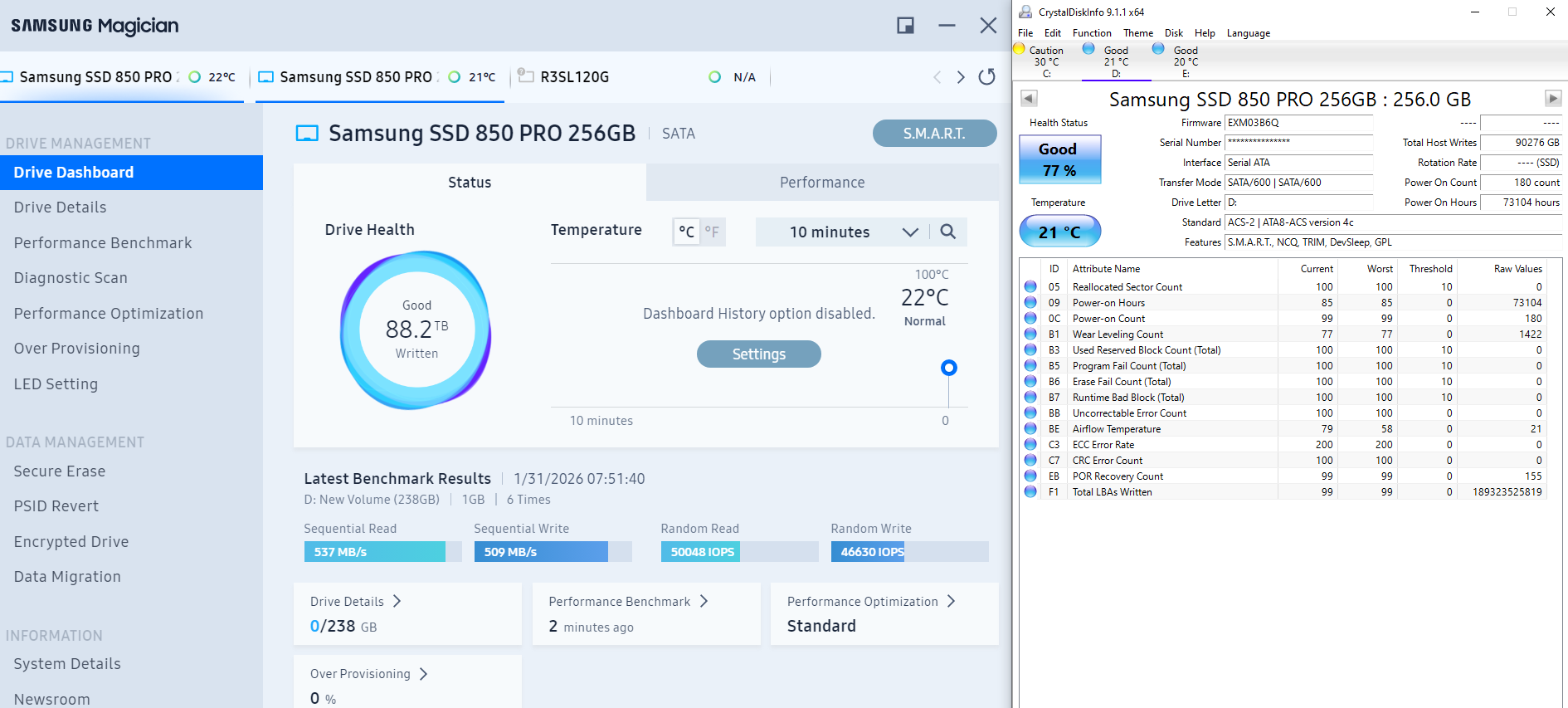This screenshot has width=1568, height=708.
Task: Click the next drive arrow in drive tabs
Action: (x=961, y=77)
